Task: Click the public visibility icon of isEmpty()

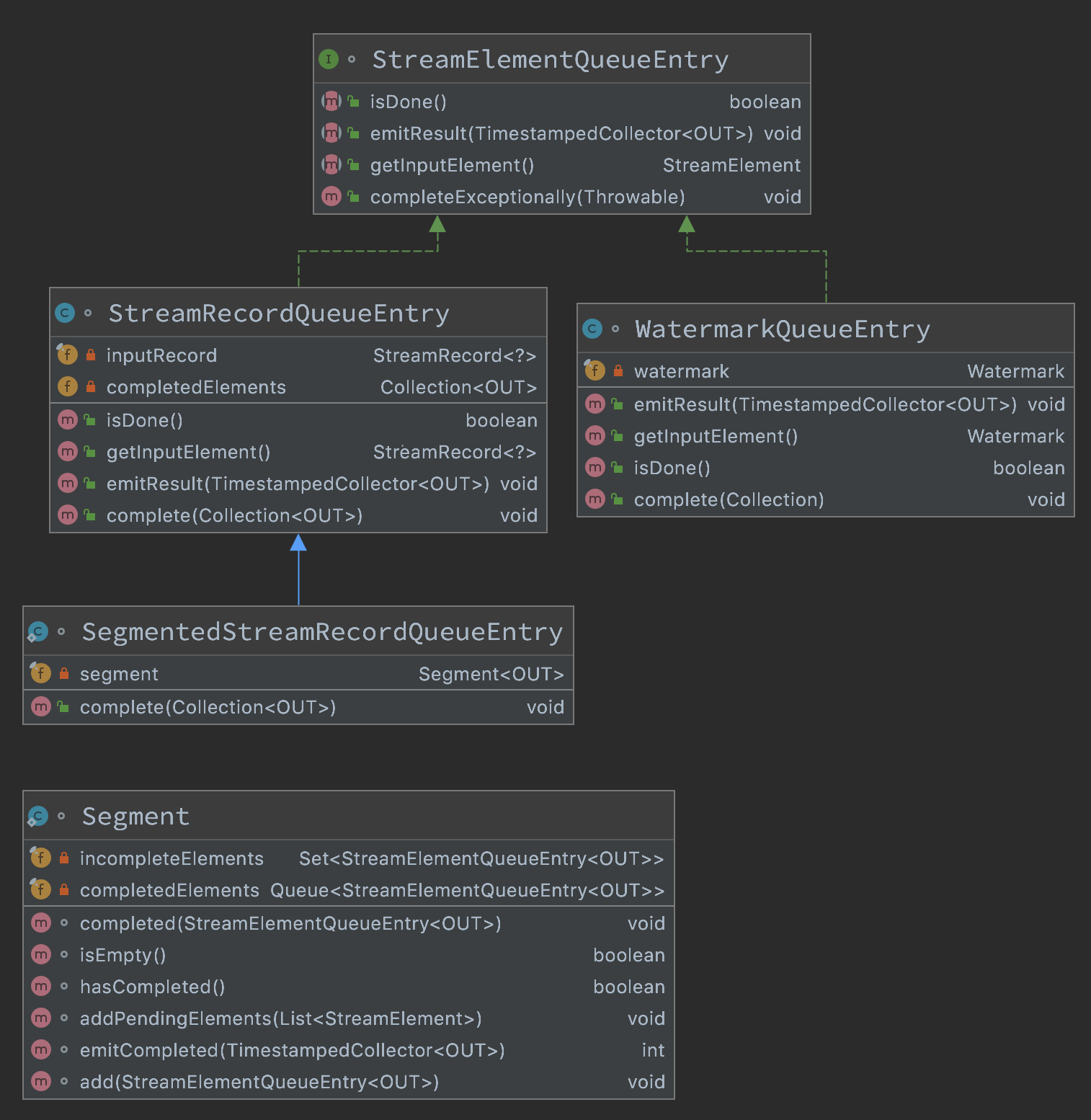Action: point(64,954)
